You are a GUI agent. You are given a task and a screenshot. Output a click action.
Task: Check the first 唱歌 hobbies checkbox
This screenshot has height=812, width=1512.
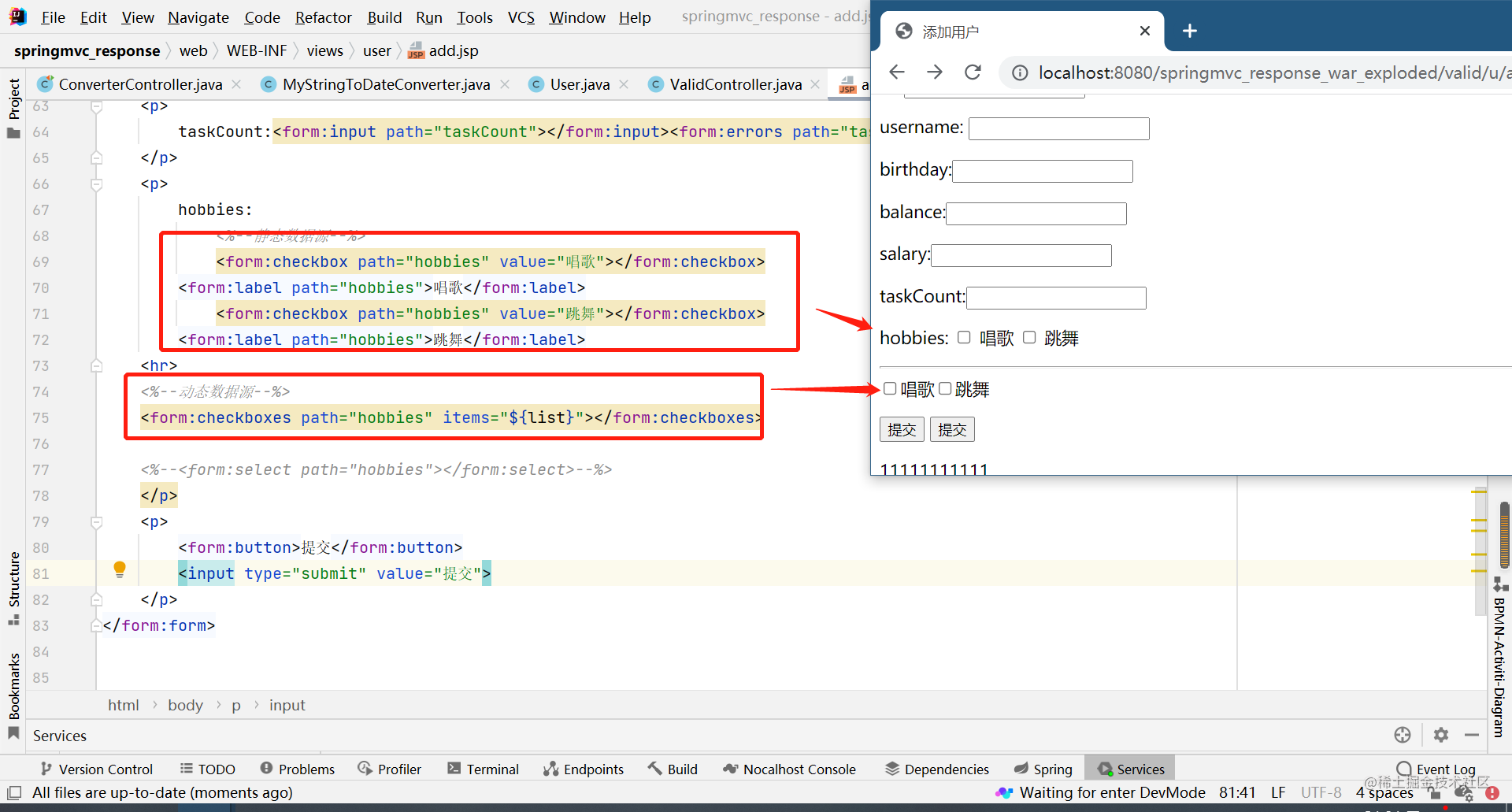[964, 338]
